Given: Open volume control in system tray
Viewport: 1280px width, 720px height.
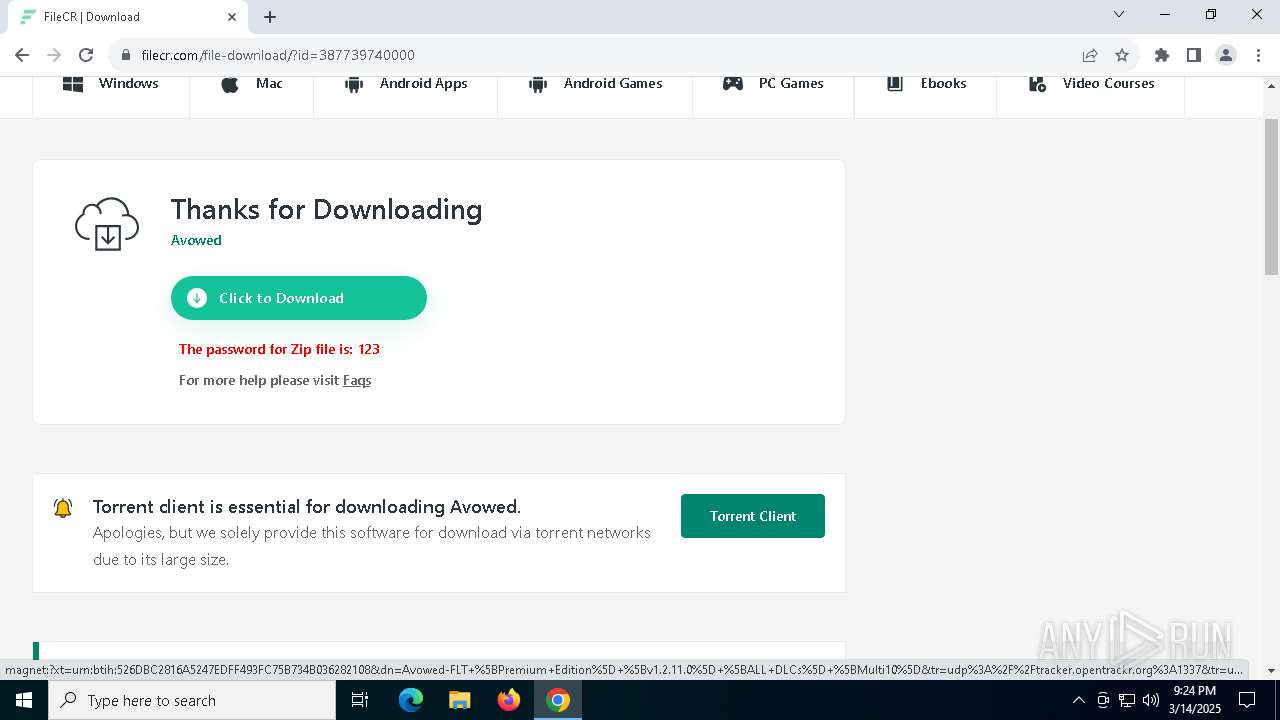Looking at the screenshot, I should [1151, 700].
